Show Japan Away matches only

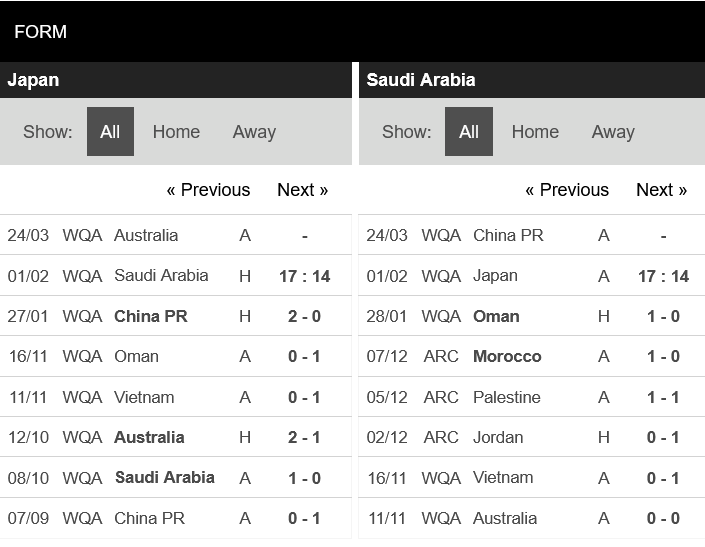254,132
